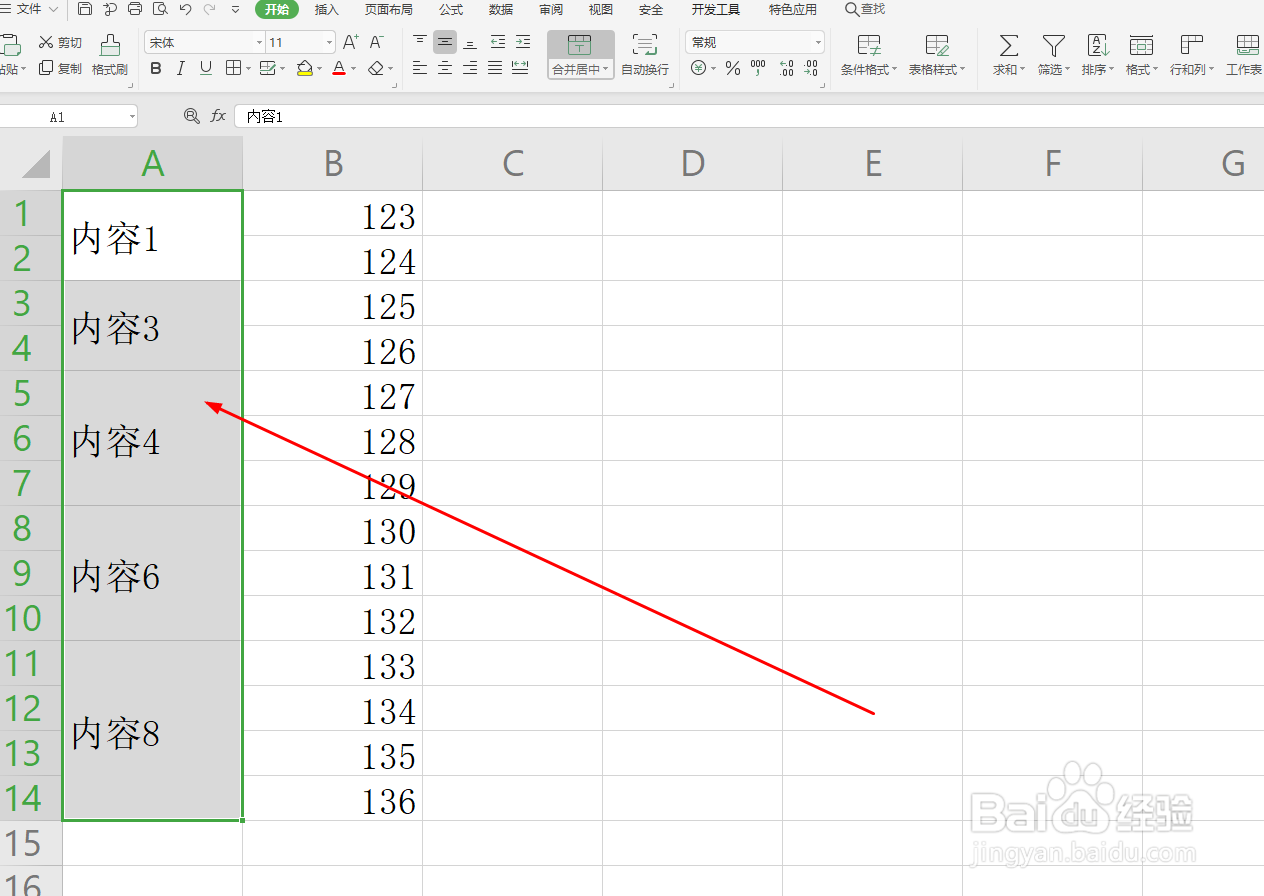Open the Rows and Columns (行和列) dropdown
Screen dimensions: 1264x896
[x=1192, y=55]
